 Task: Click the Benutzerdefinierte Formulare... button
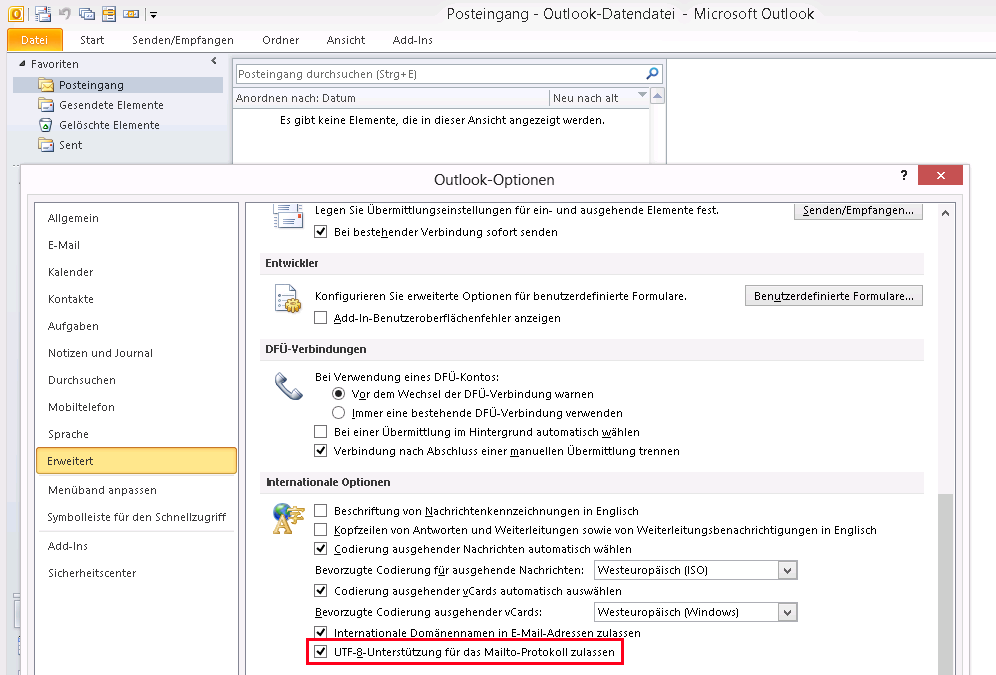(833, 296)
